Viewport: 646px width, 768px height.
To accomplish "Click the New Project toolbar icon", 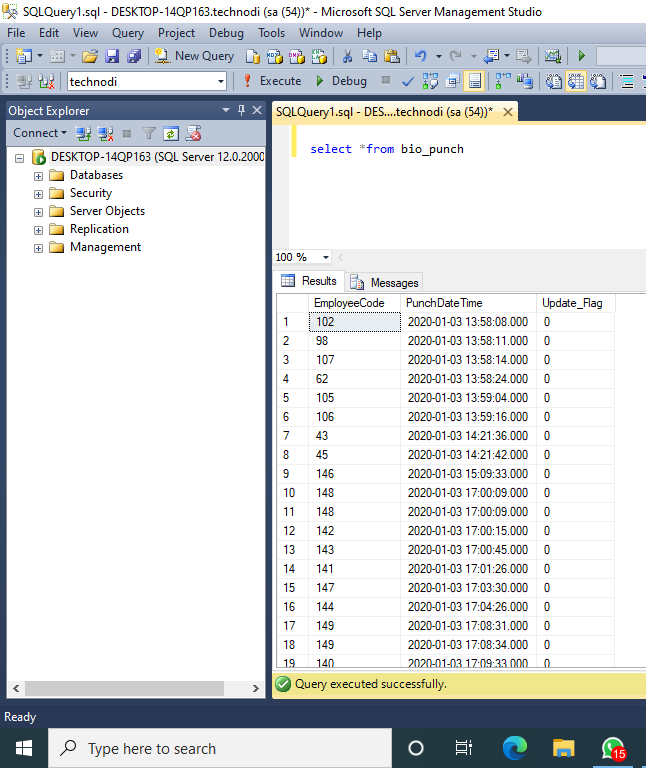I will pos(24,56).
